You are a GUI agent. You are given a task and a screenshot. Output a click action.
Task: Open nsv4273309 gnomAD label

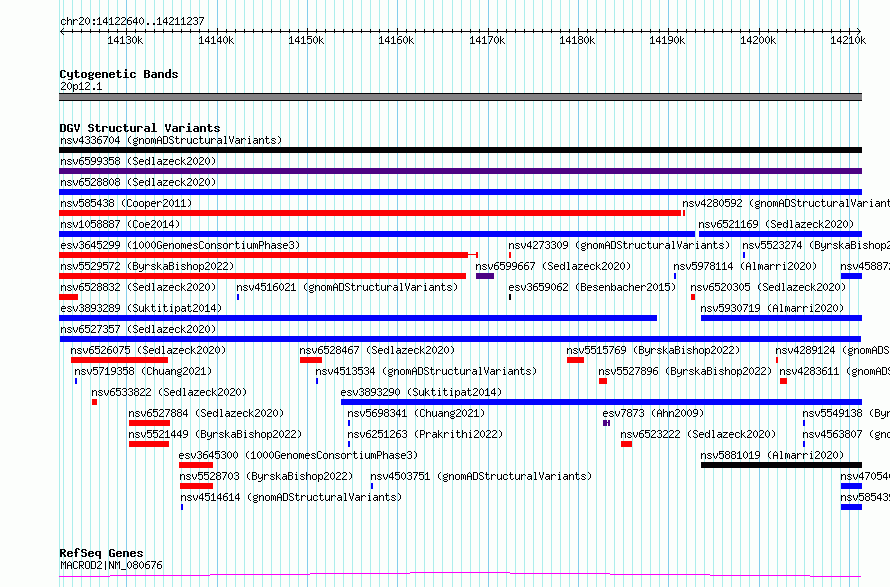click(619, 245)
